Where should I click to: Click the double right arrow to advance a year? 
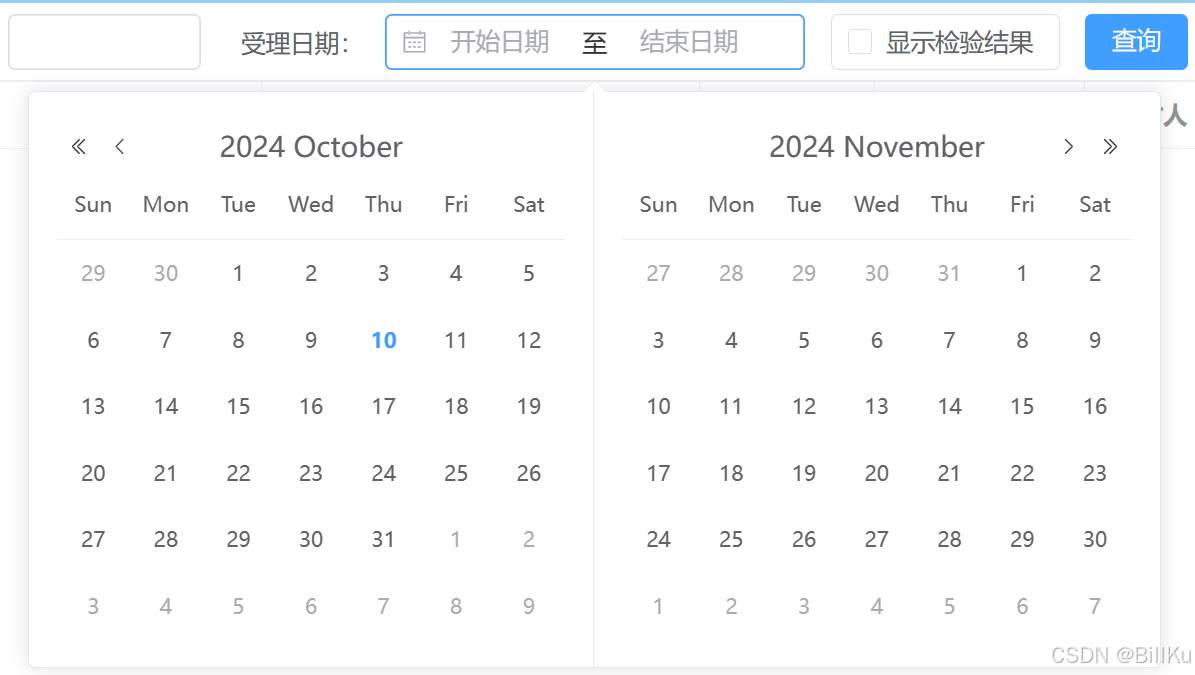1110,146
